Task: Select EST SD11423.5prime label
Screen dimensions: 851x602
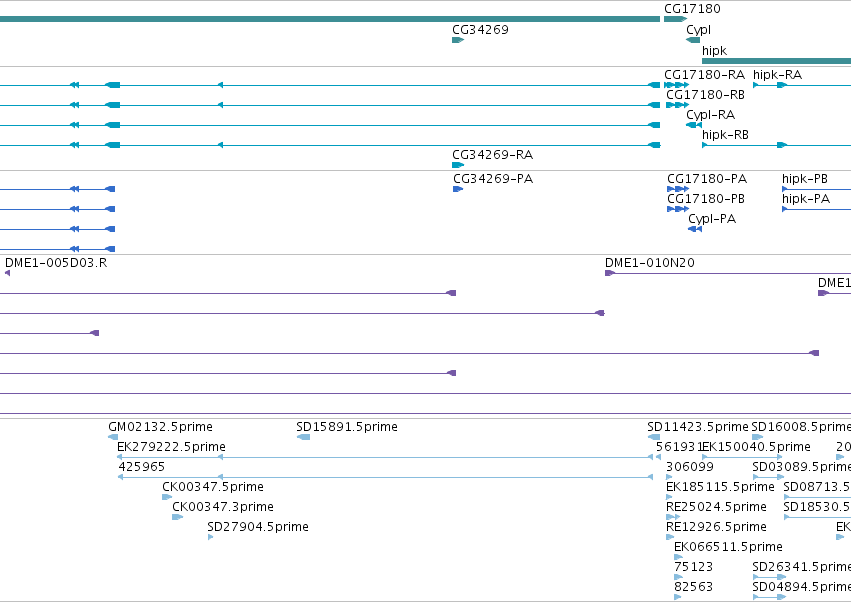Action: click(698, 427)
